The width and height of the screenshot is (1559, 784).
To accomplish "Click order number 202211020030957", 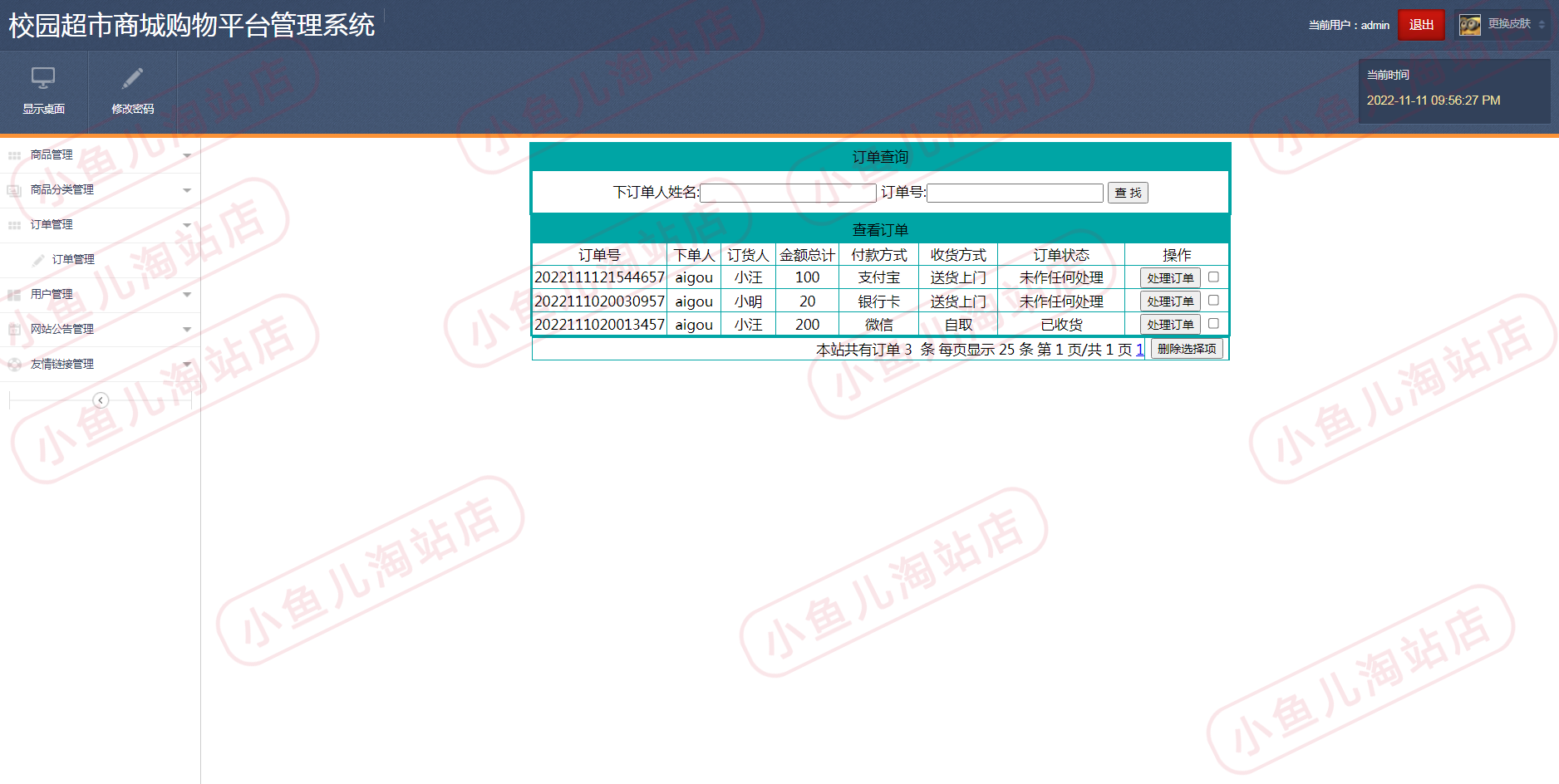I will click(x=599, y=301).
